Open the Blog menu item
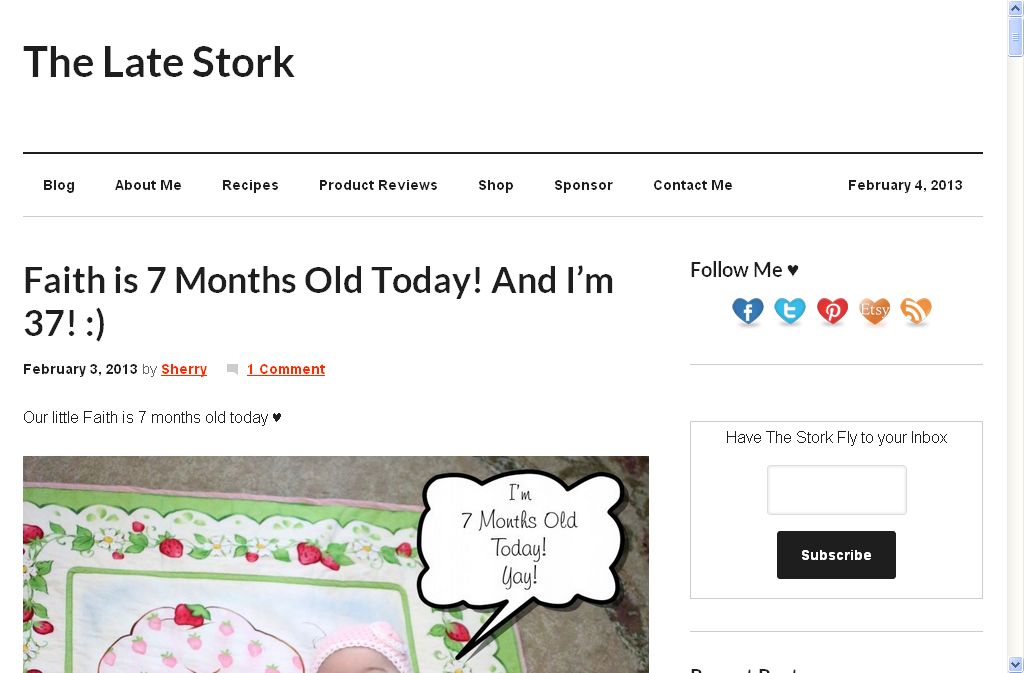The image size is (1024, 673). coord(59,185)
